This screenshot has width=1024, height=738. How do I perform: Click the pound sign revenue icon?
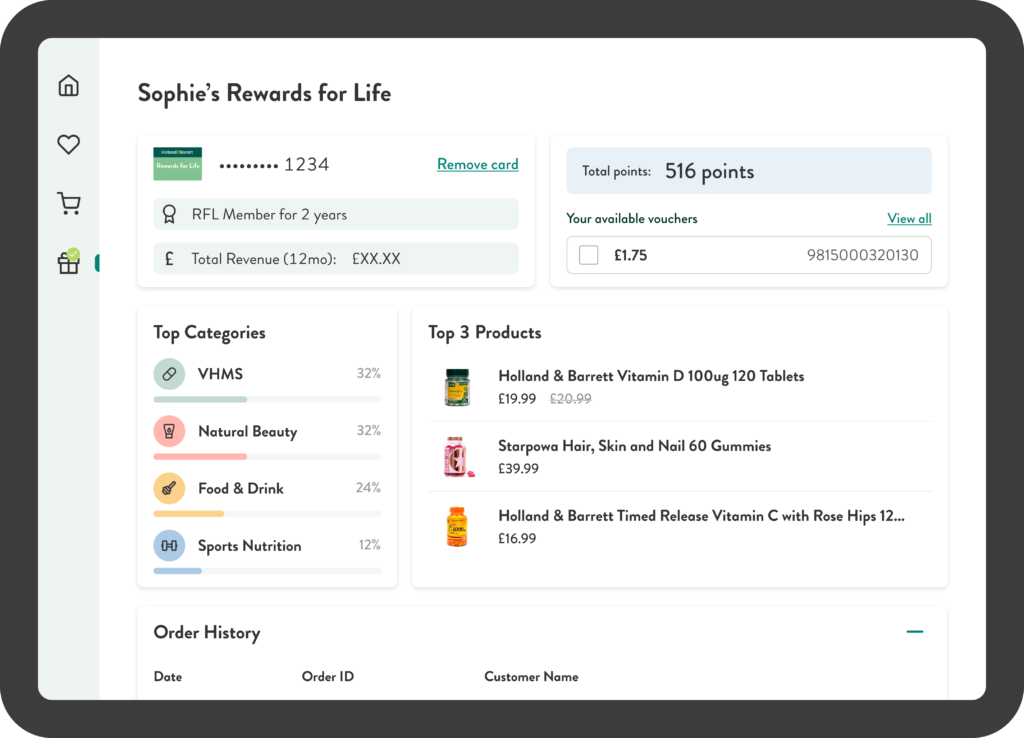click(x=169, y=259)
